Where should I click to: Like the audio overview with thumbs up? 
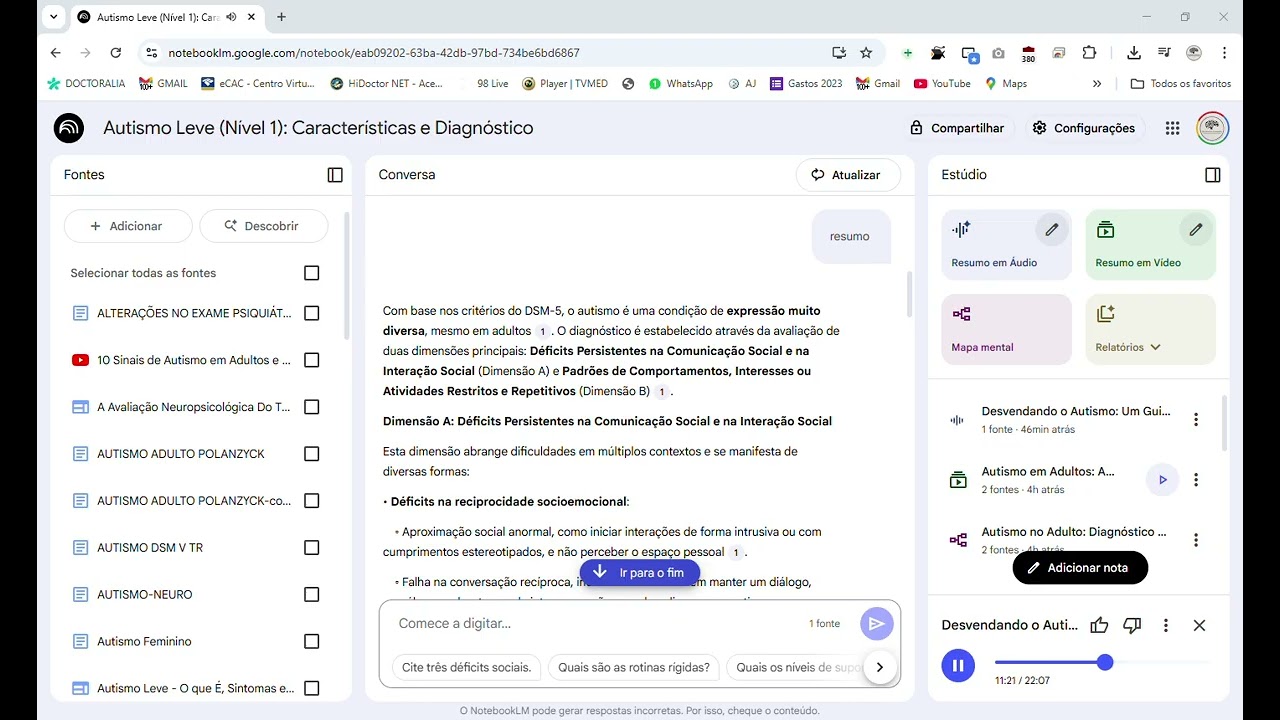[x=1099, y=626]
